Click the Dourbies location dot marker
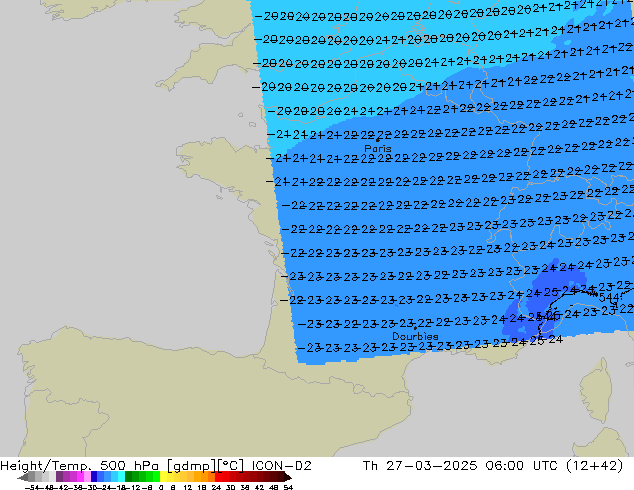Viewport: 634px width, 490px height. (415, 328)
